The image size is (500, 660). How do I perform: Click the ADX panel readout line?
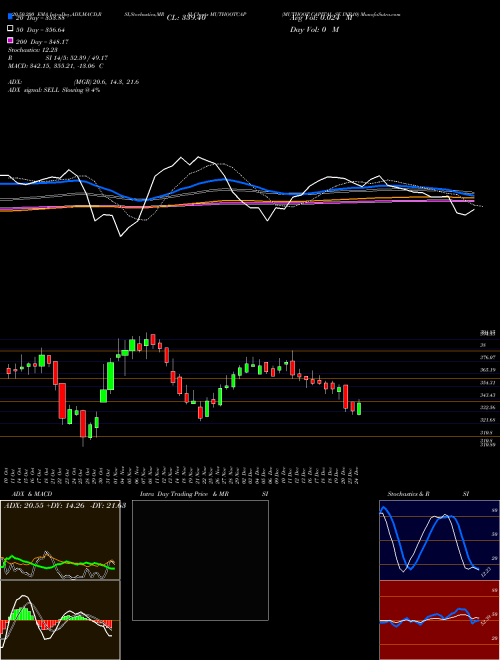click(x=65, y=506)
